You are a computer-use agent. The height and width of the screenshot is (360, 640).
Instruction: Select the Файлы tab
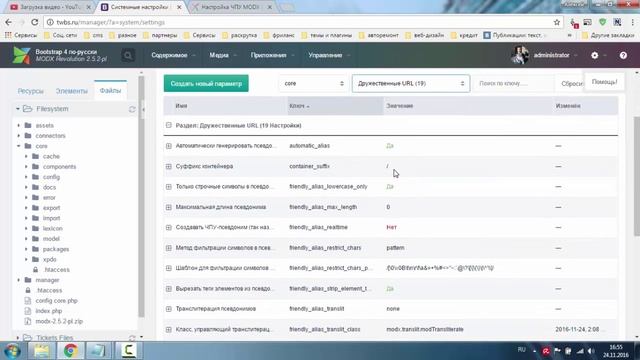[x=110, y=91]
